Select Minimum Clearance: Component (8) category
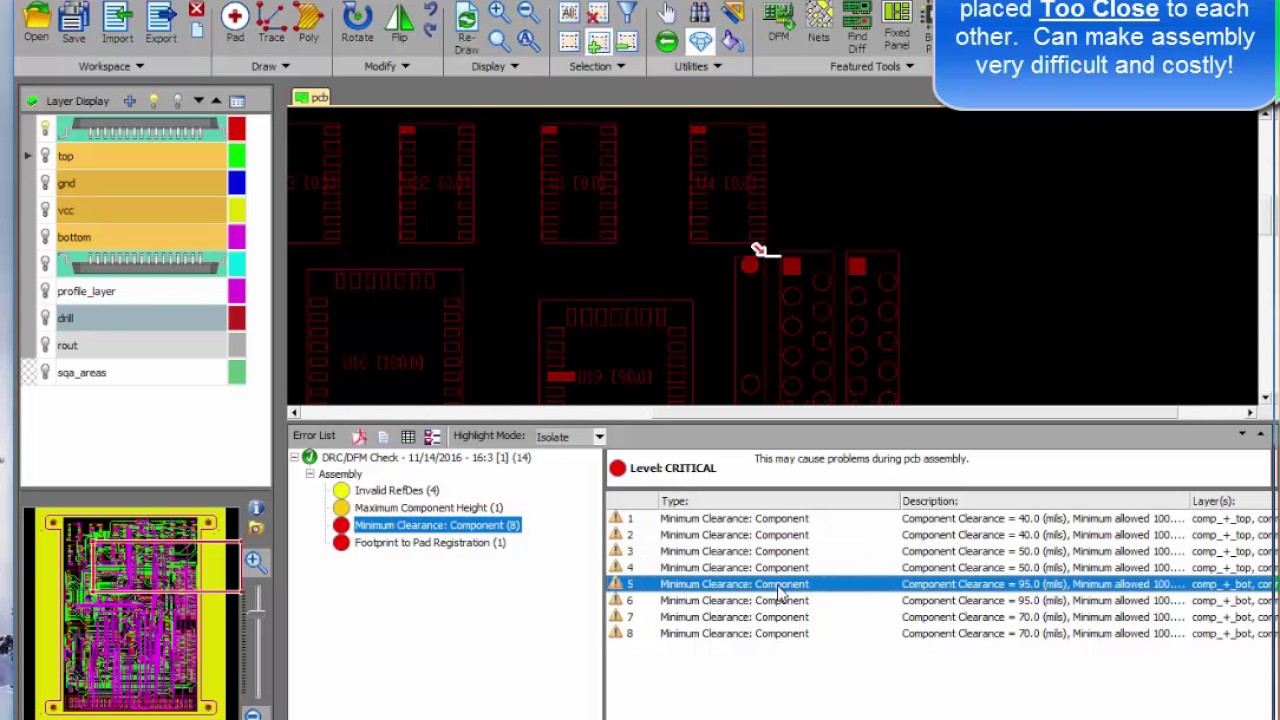 437,525
